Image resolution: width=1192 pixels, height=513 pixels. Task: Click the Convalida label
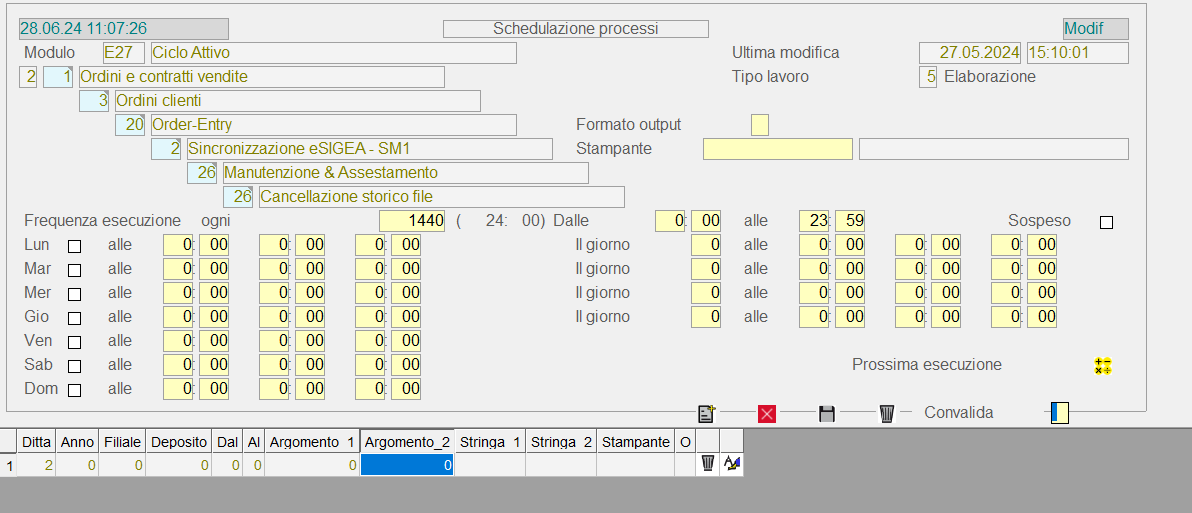coord(958,413)
